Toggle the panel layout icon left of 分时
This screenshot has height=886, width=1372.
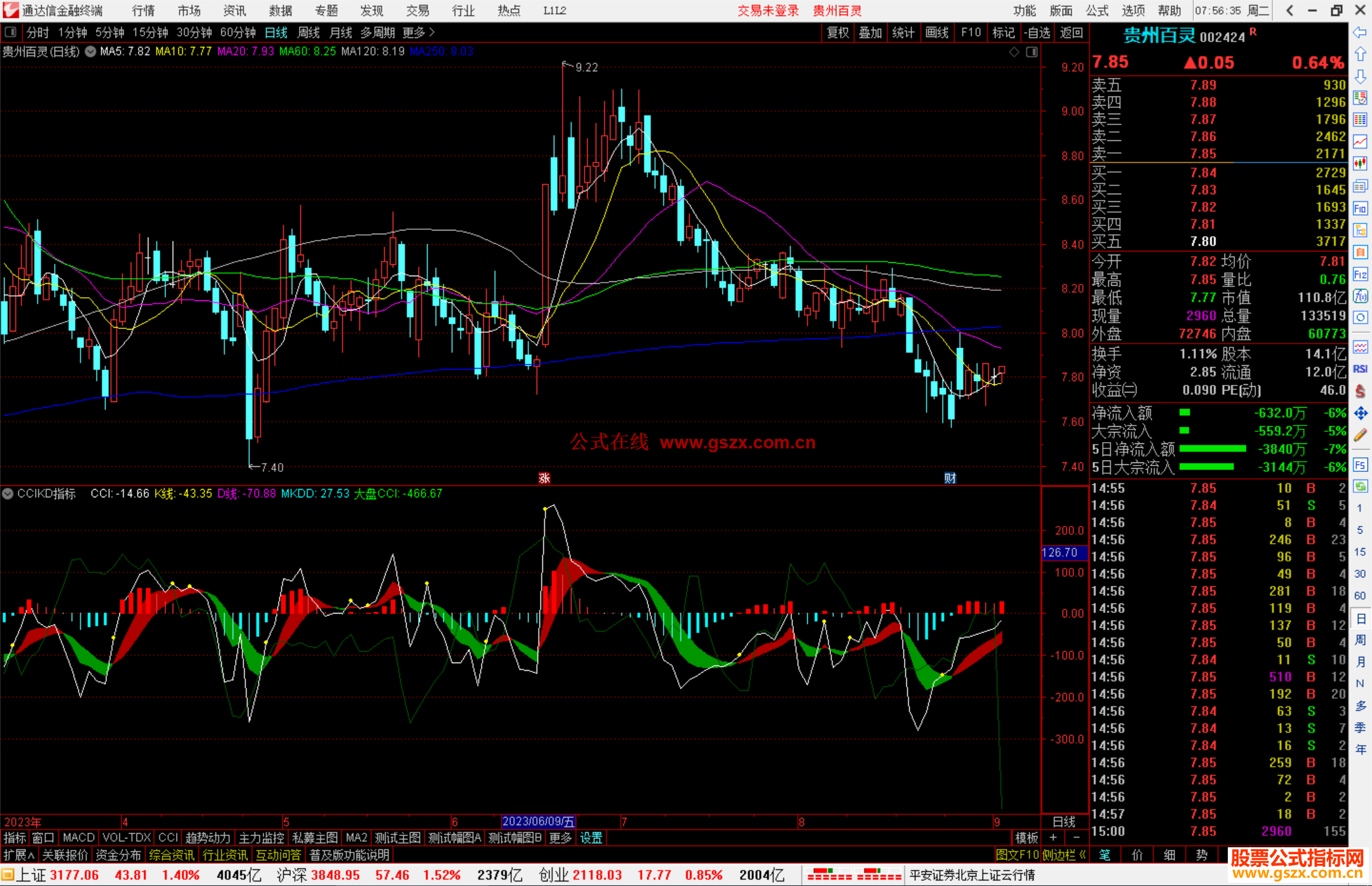point(11,32)
